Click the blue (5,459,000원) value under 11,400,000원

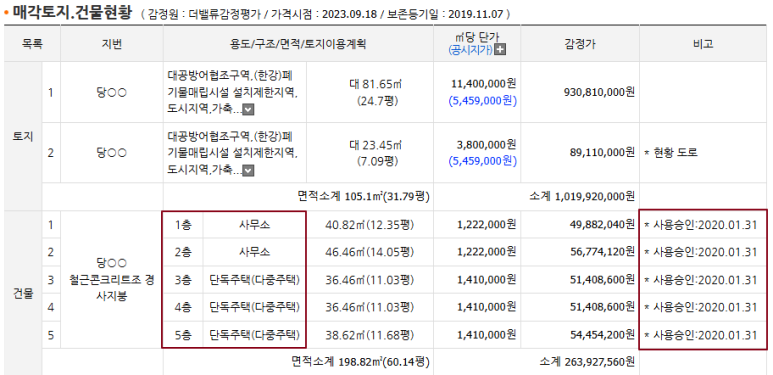pyautogui.click(x=482, y=101)
